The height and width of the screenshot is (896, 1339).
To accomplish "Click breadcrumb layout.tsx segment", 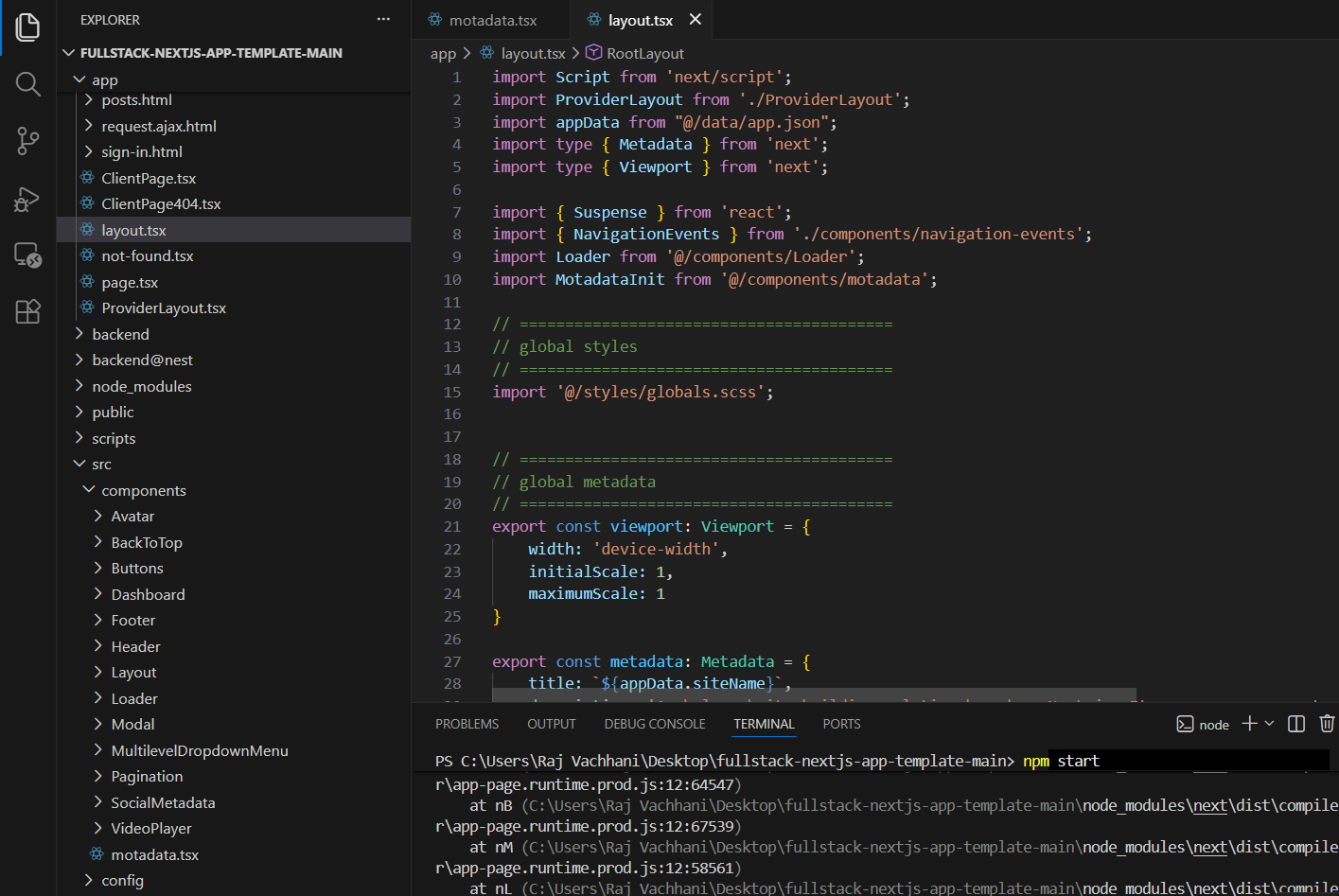I will pos(533,54).
